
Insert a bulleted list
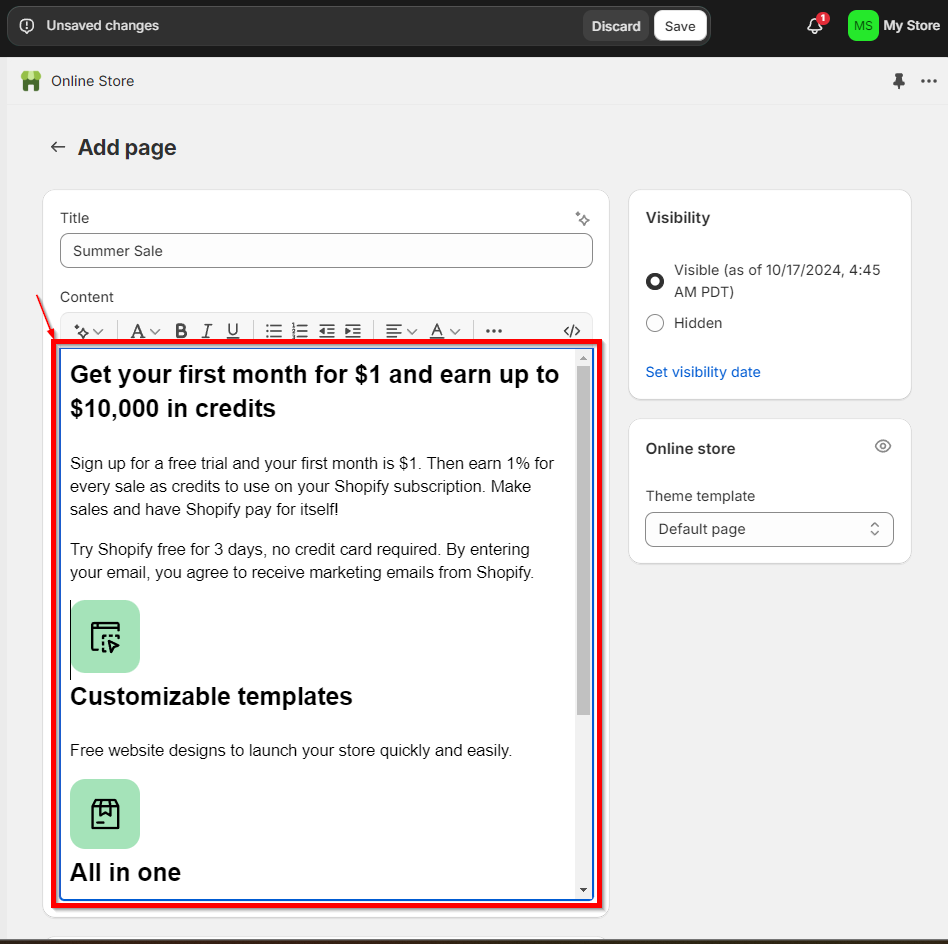(274, 331)
